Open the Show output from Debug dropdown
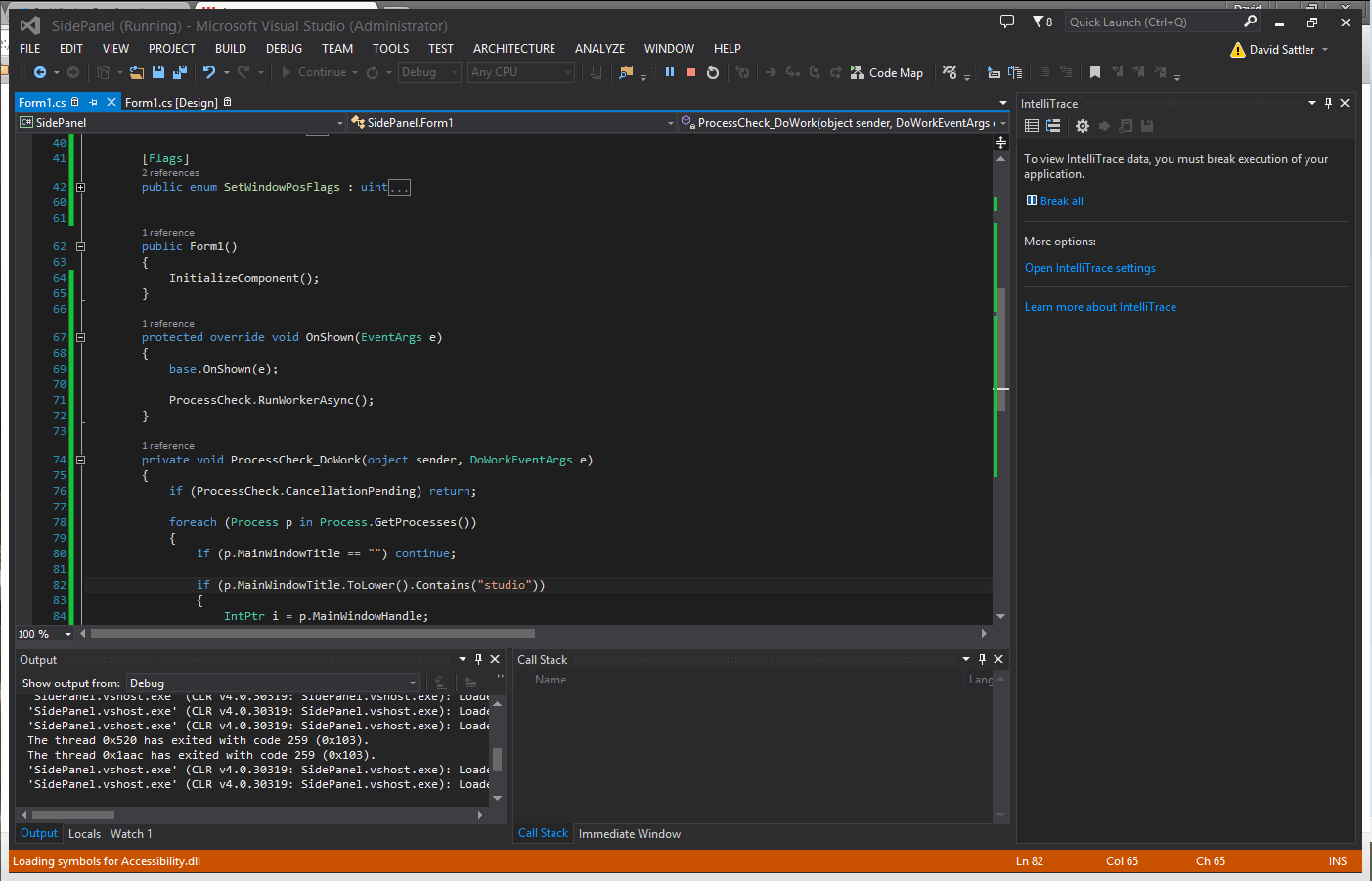 click(273, 683)
